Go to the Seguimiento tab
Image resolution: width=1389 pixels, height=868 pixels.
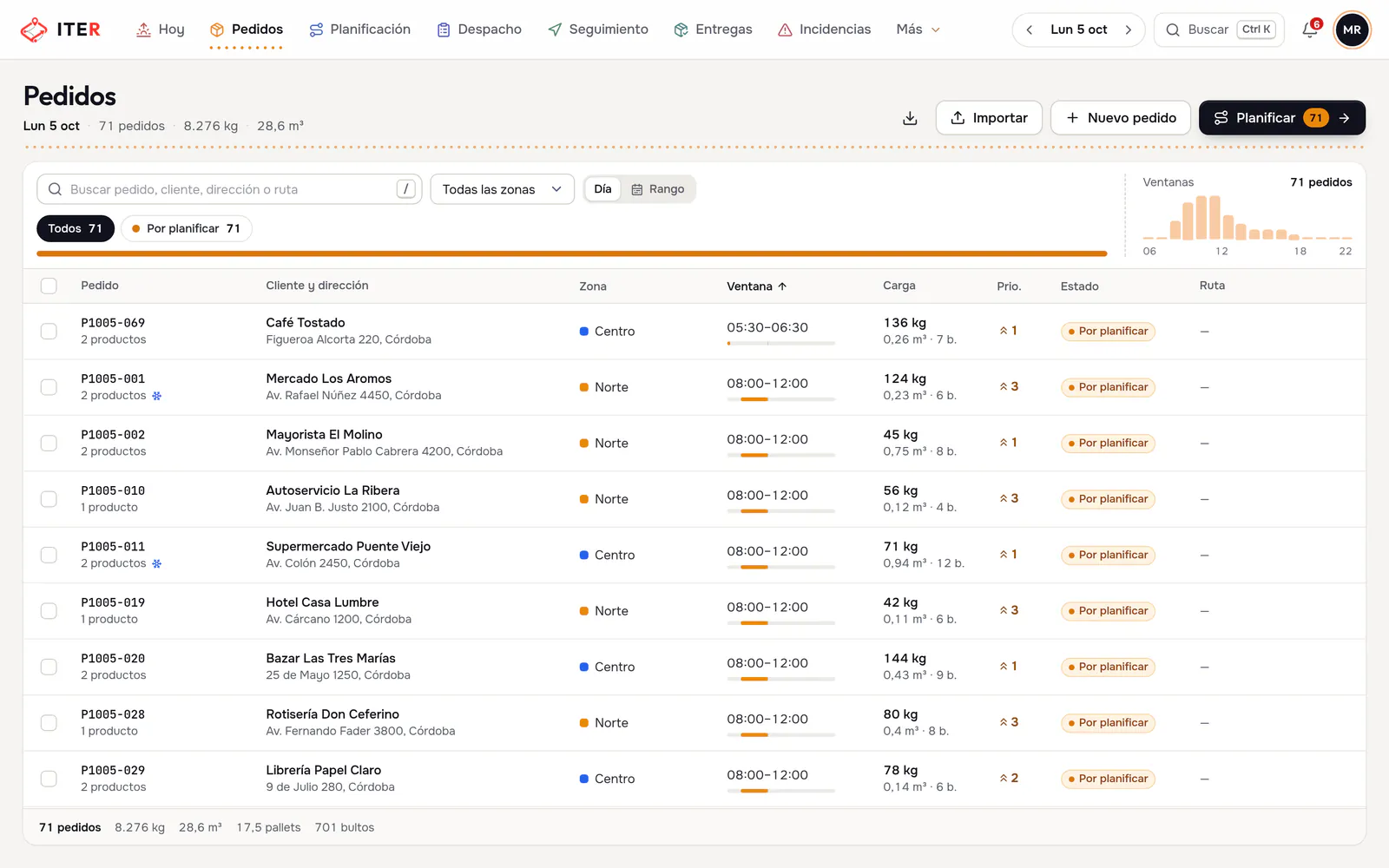tap(598, 30)
